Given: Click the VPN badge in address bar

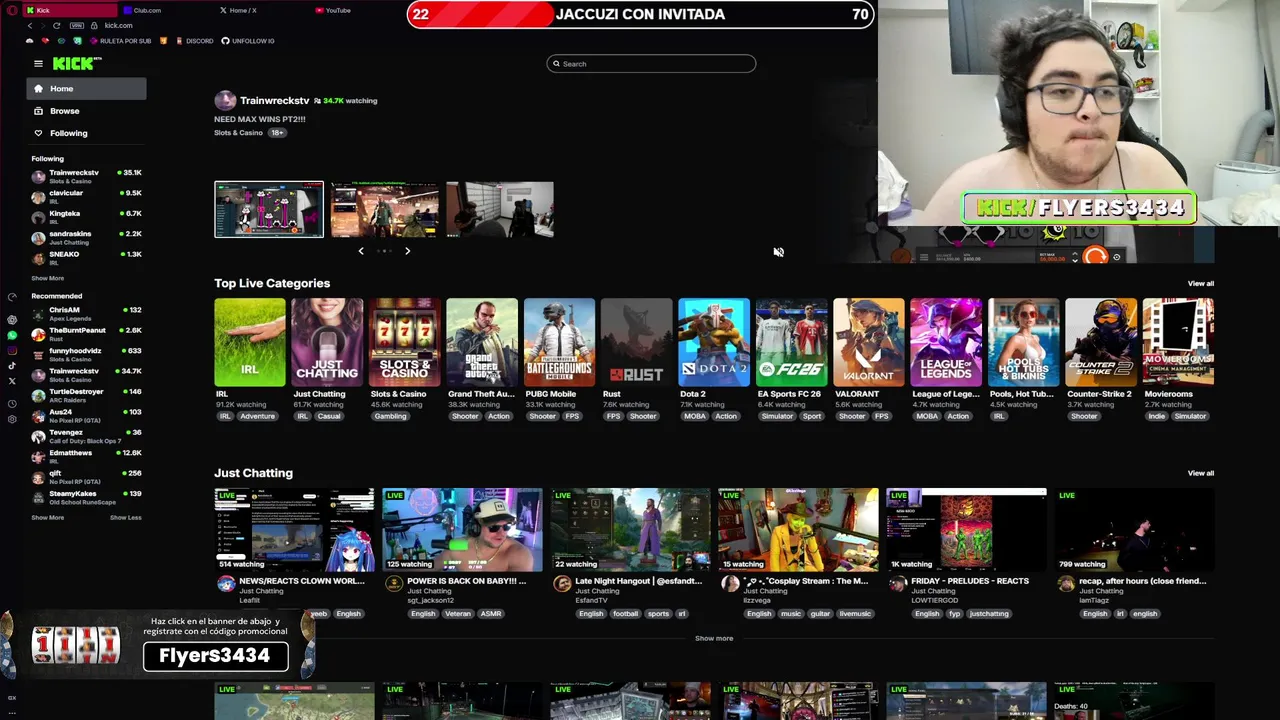Looking at the screenshot, I should pyautogui.click(x=77, y=25).
